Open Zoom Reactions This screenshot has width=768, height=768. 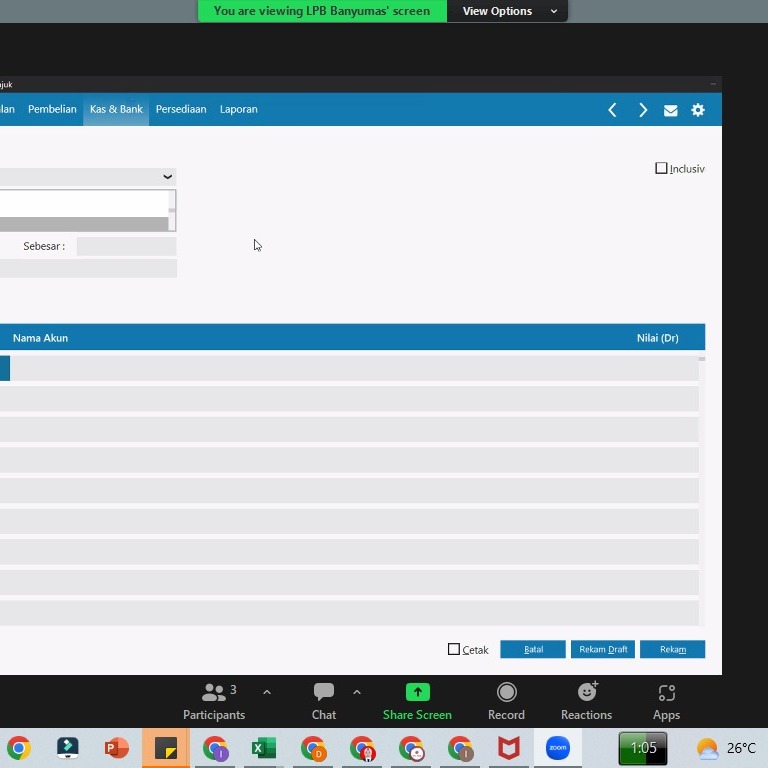click(586, 701)
